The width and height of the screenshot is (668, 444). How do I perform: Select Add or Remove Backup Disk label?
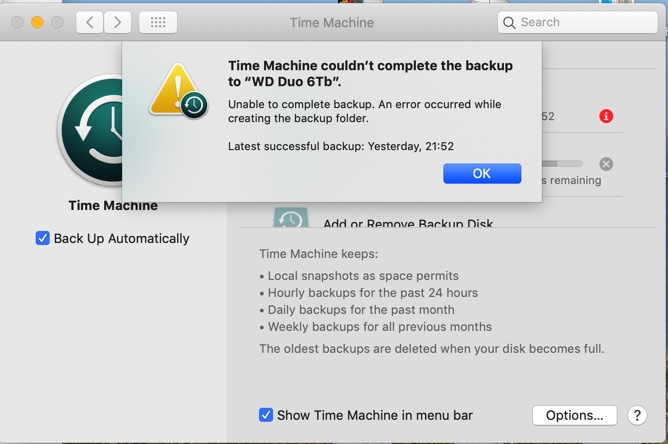tap(408, 224)
